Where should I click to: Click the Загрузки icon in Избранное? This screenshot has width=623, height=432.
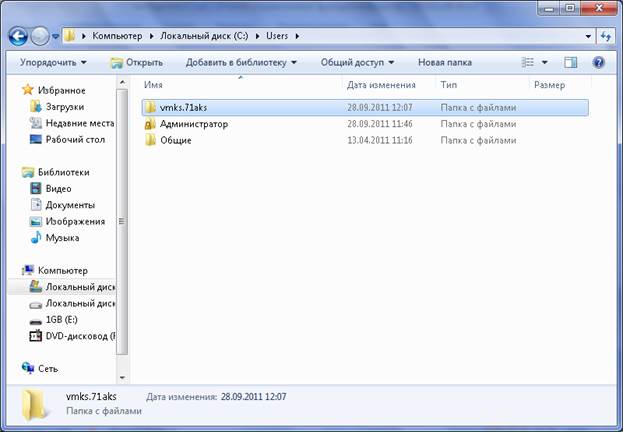[x=36, y=106]
